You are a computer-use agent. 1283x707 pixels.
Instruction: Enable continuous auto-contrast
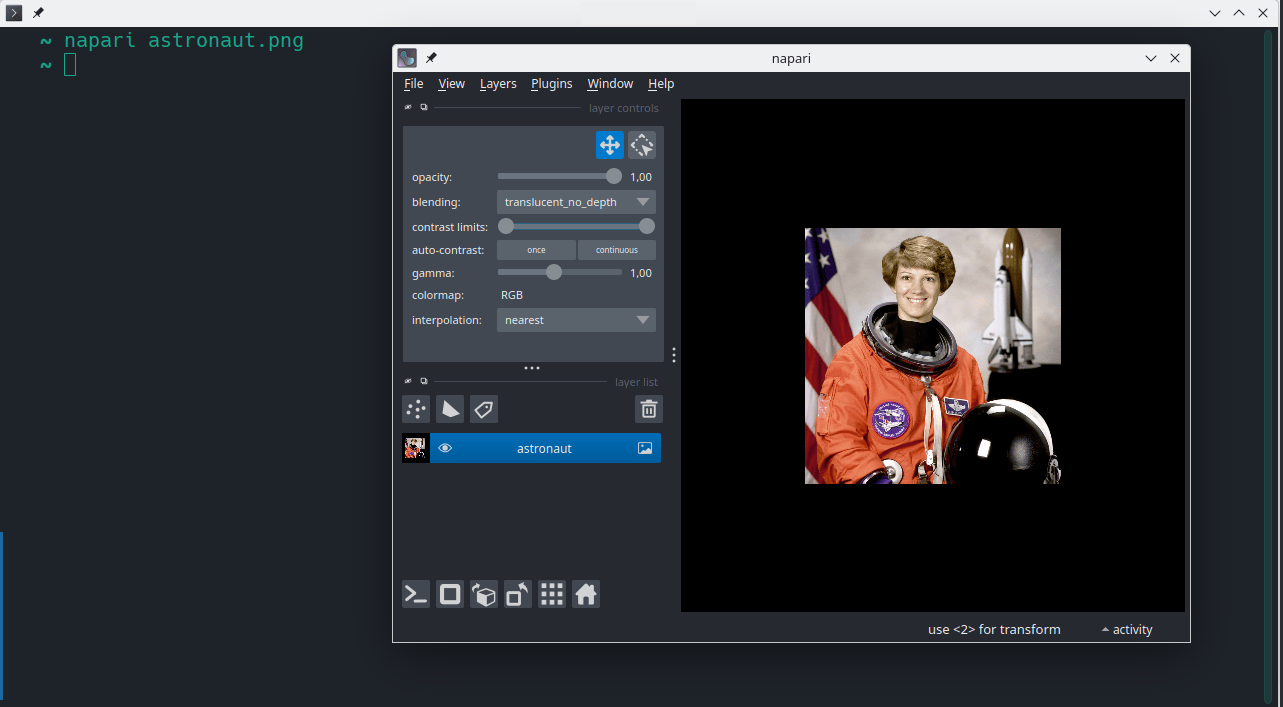[x=617, y=250]
